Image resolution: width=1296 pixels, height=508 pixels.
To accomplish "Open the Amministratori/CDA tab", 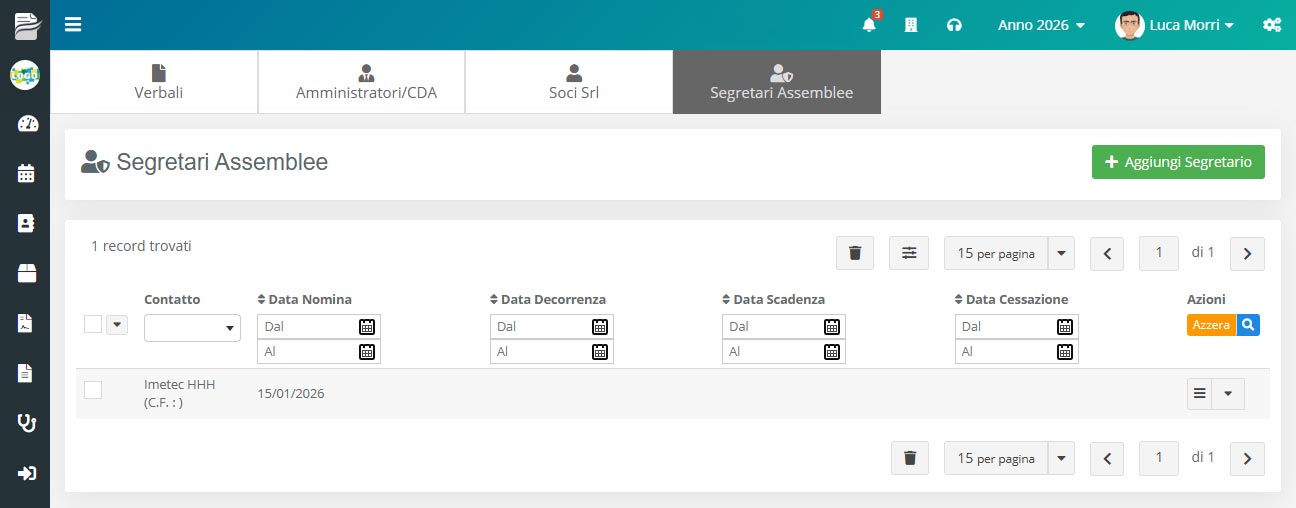I will 366,82.
